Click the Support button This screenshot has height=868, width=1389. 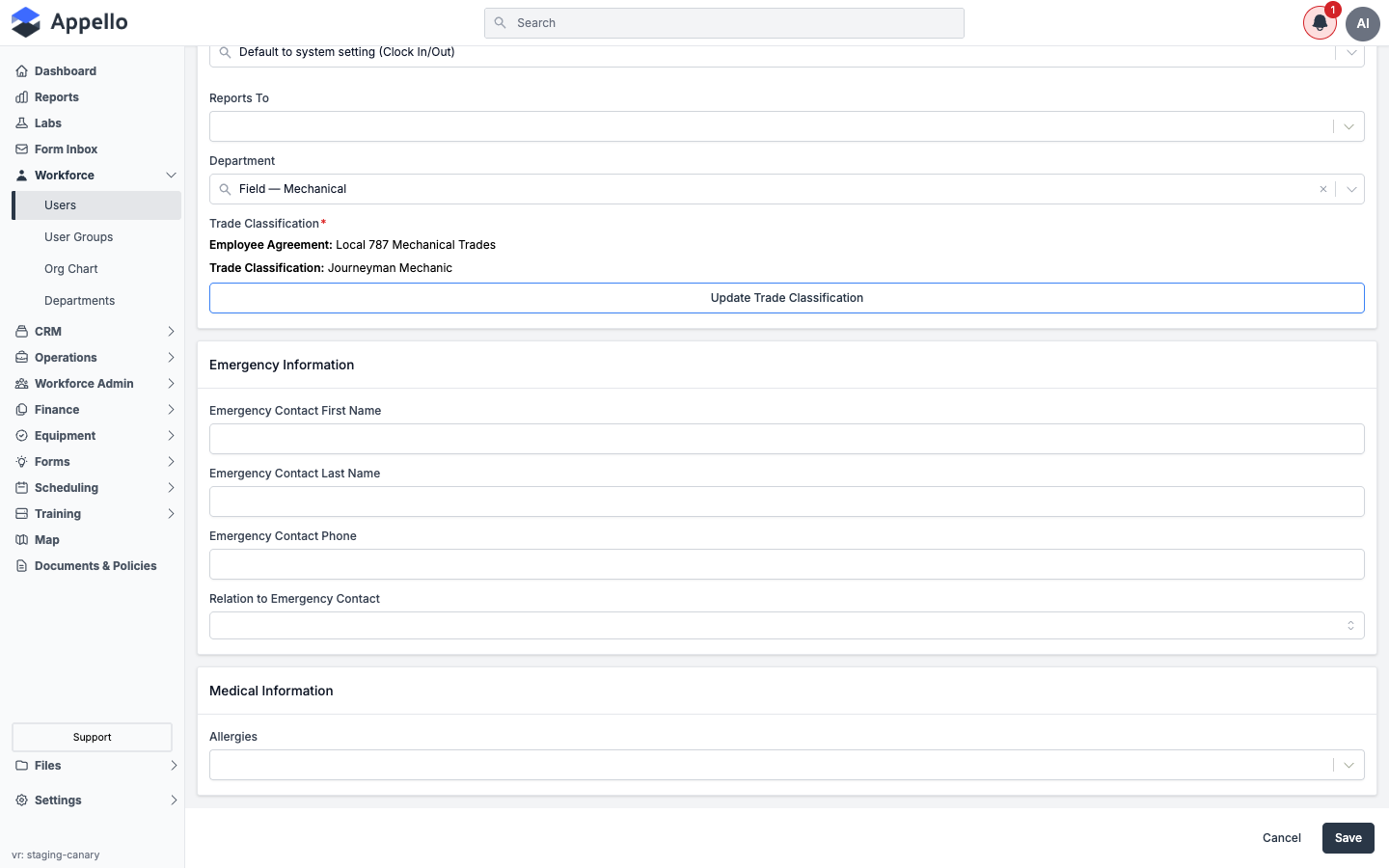(92, 737)
